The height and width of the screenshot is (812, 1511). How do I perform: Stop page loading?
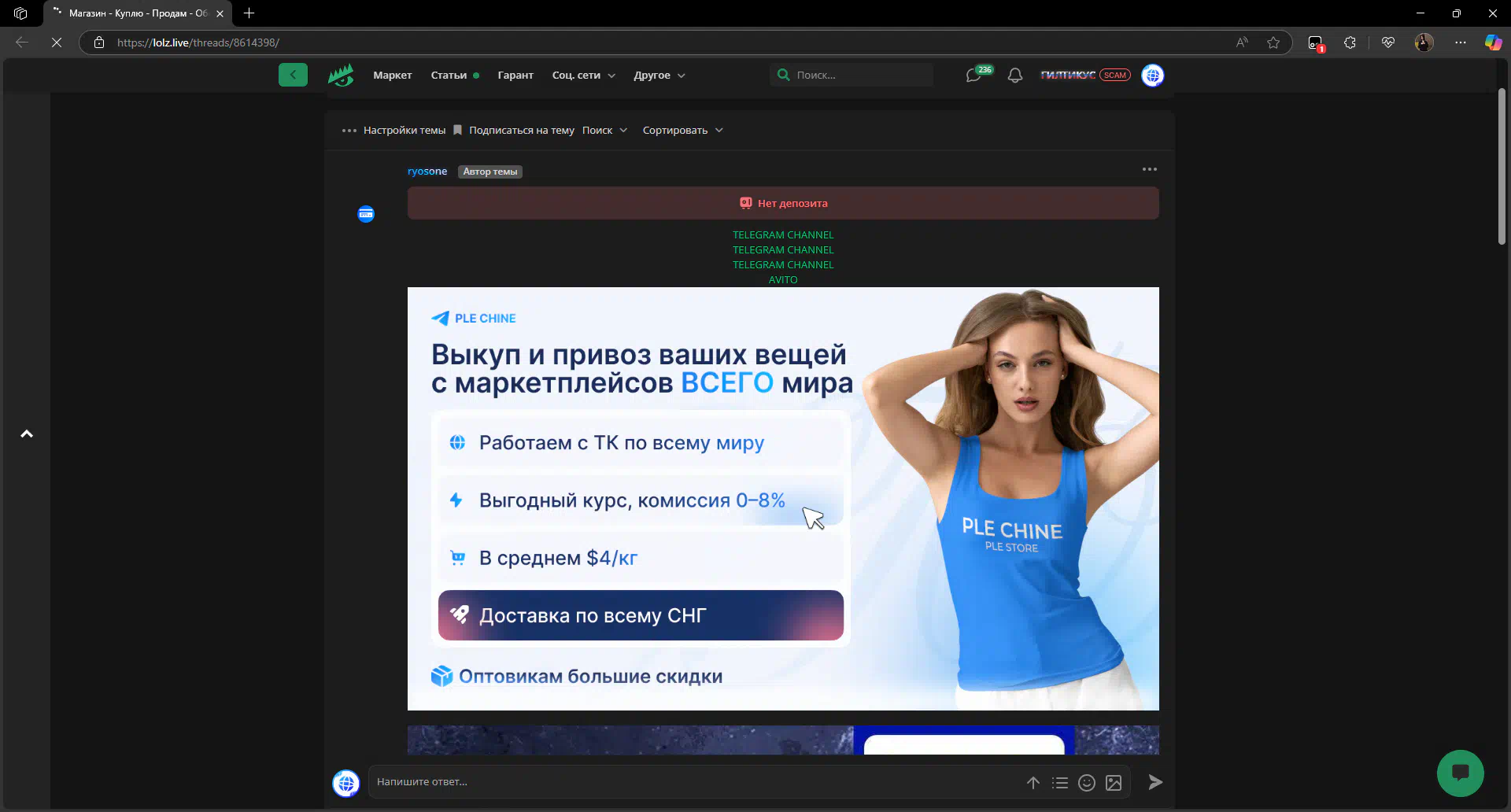coord(57,42)
